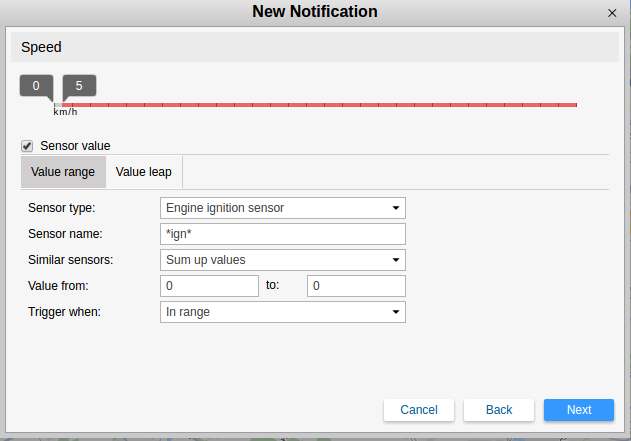Image resolution: width=631 pixels, height=441 pixels.
Task: Focus the Value from input box
Action: 209,286
